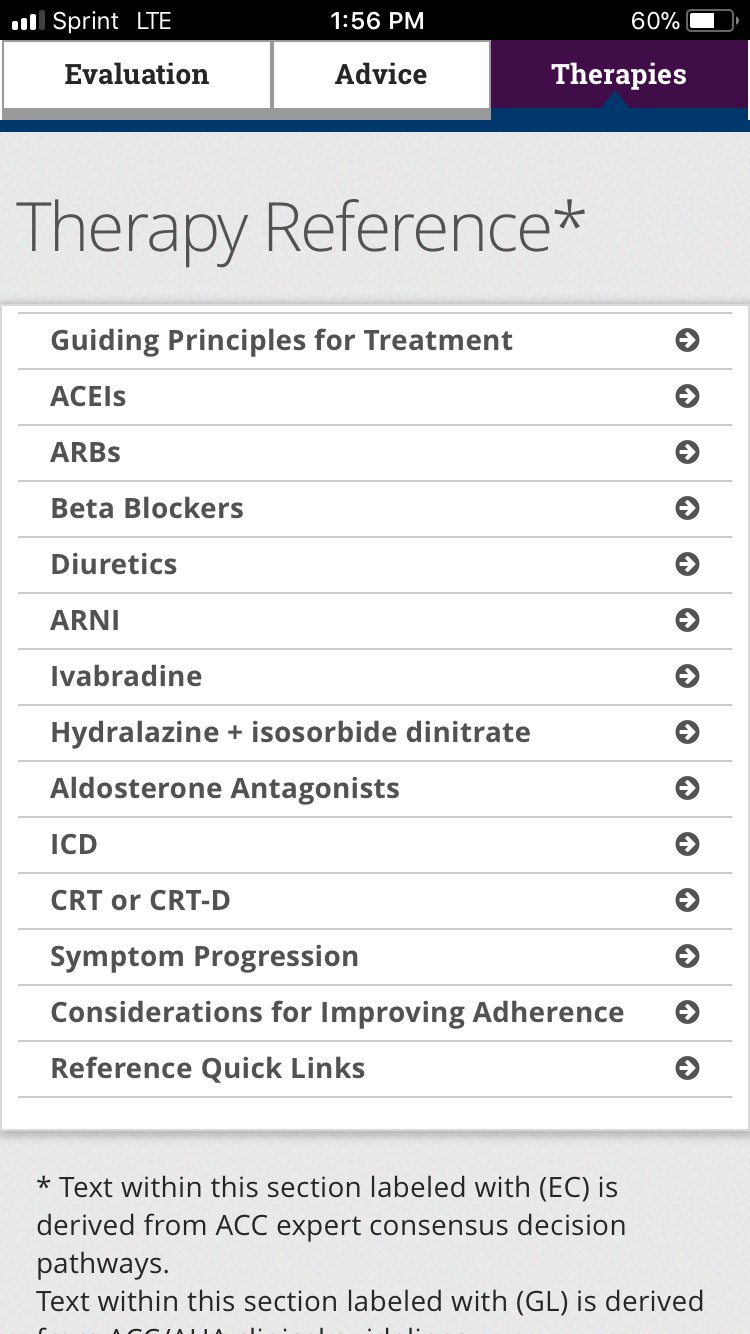Click the Ivabradine arrow icon
The image size is (750, 1334).
tap(687, 676)
